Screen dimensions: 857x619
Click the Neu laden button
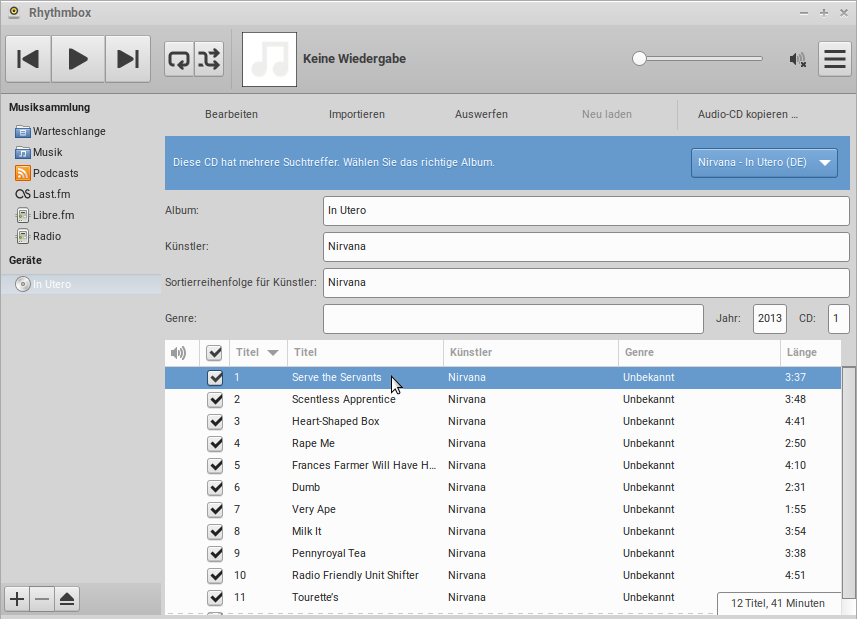coord(607,114)
